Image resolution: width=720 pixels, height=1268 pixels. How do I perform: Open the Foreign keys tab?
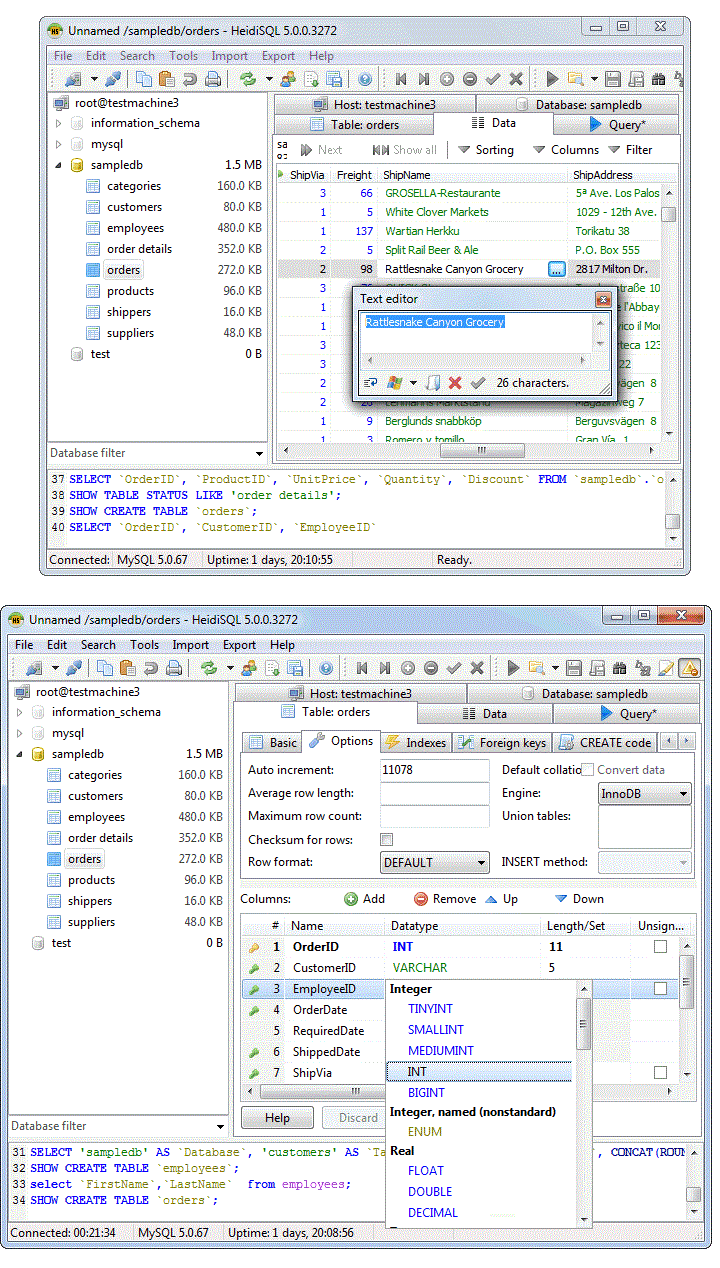(x=503, y=742)
